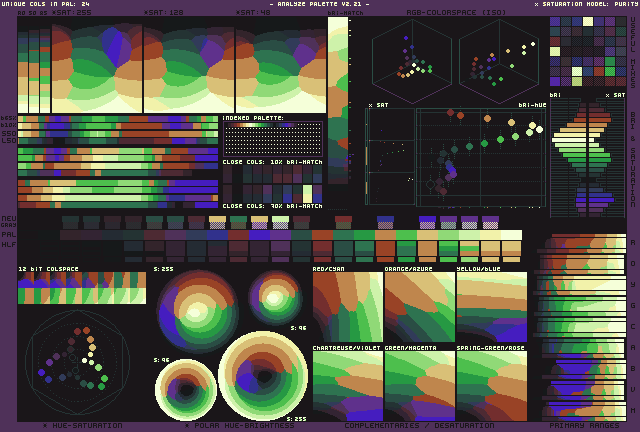Click the 'INDEXED PALETTE:' label
640x432 pixels.
tap(253, 118)
